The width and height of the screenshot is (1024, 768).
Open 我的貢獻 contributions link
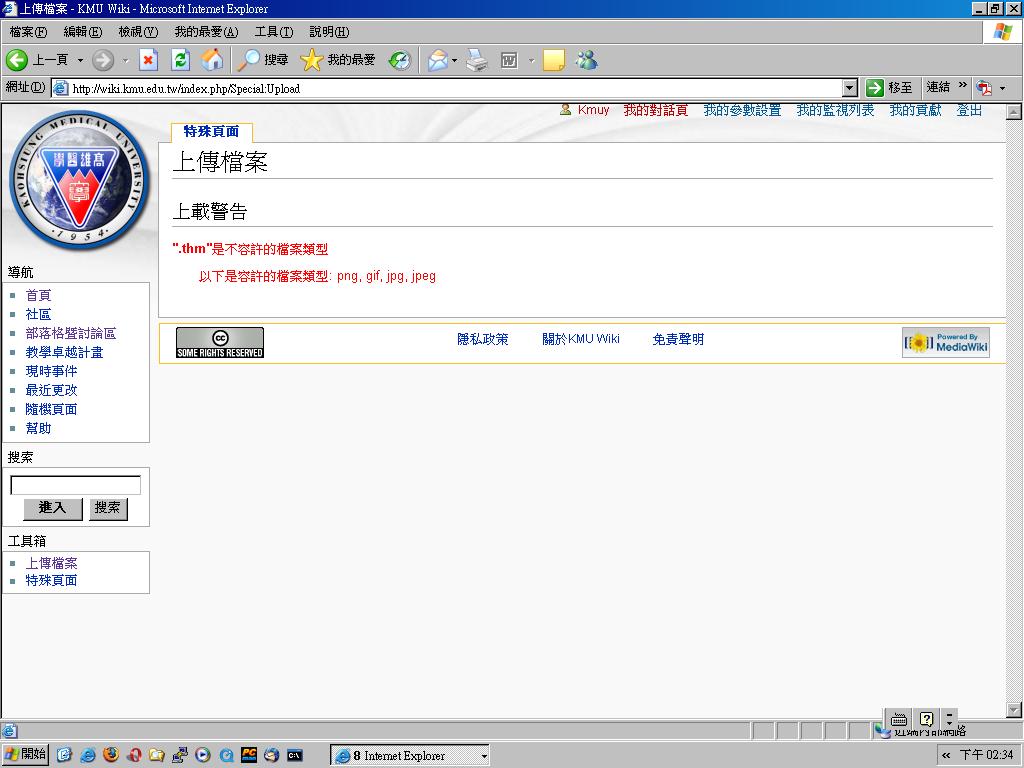click(x=916, y=110)
